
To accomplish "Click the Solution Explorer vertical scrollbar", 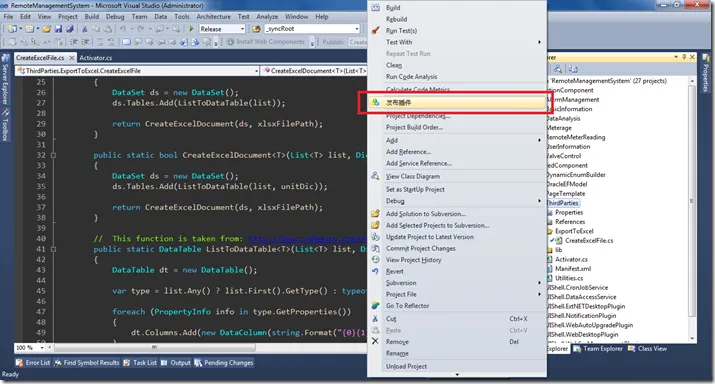I will tap(692, 201).
